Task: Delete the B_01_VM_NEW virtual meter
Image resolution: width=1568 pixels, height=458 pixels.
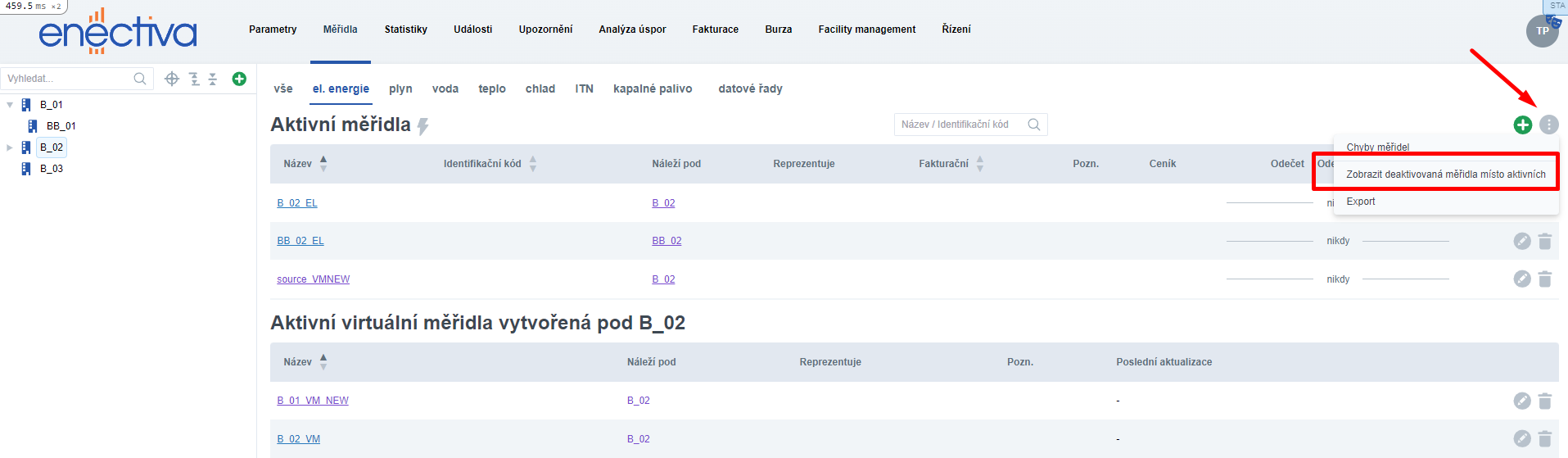Action: tap(1545, 401)
